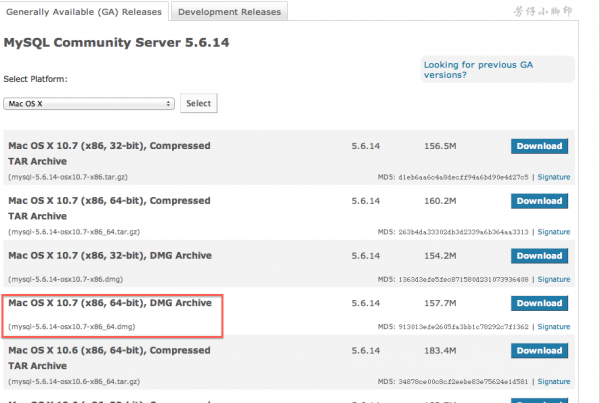Open Signature link for mysql-5.6.14-osx10.7-x86.dmg
600x403 pixels.
click(x=554, y=279)
